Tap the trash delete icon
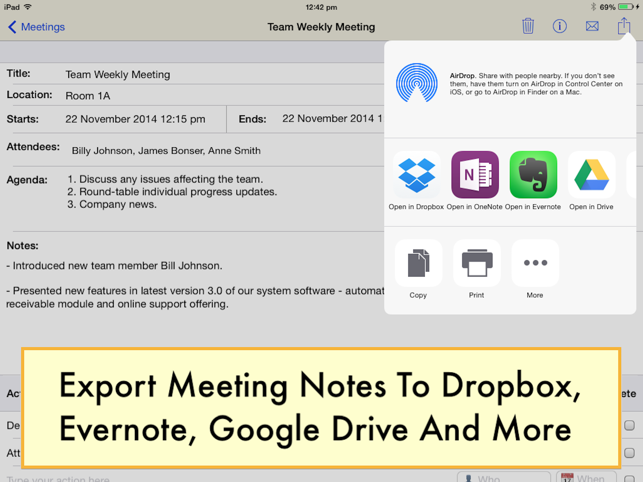Viewport: 643px width, 482px height. coord(528,27)
